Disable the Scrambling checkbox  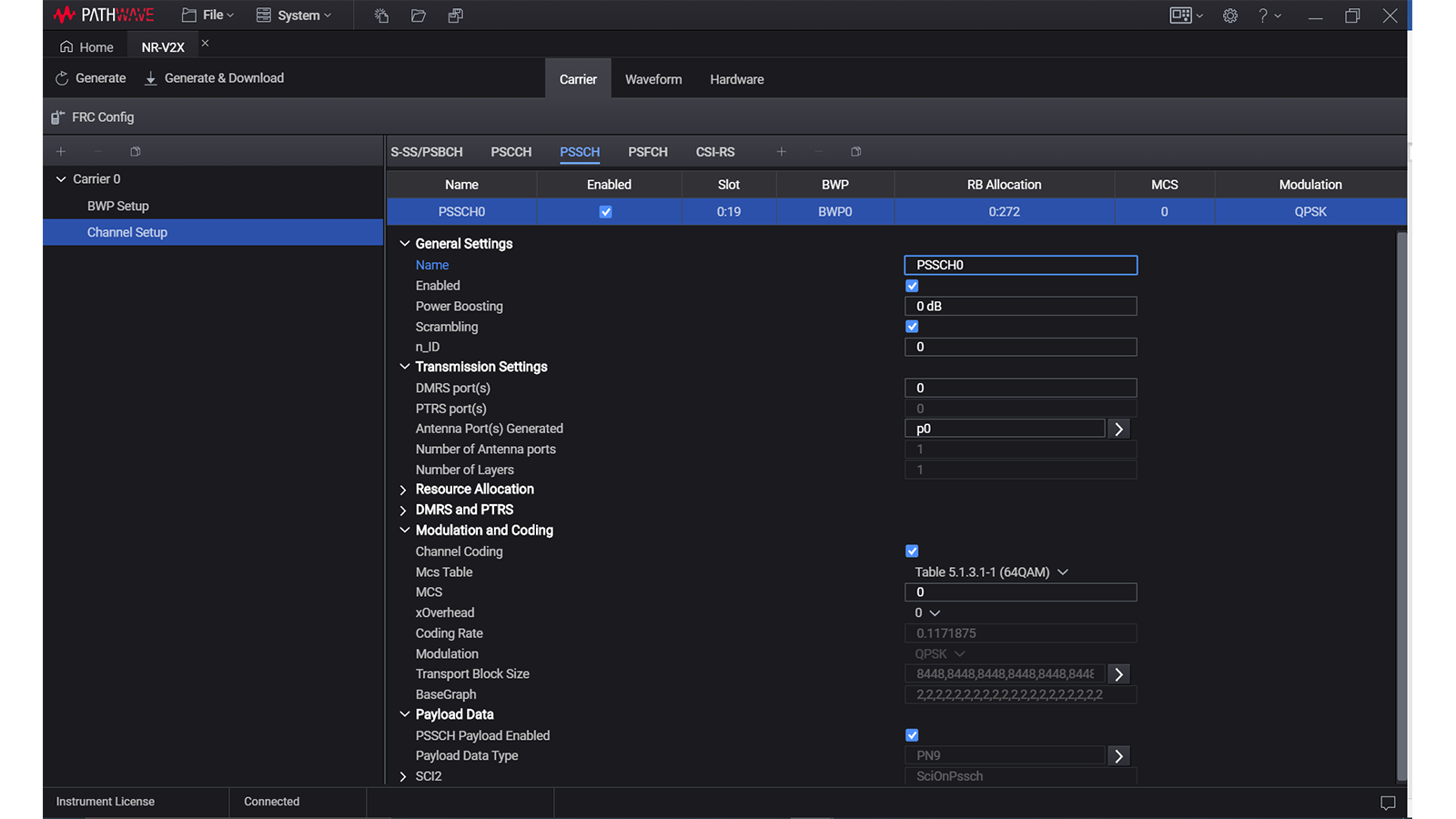912,327
